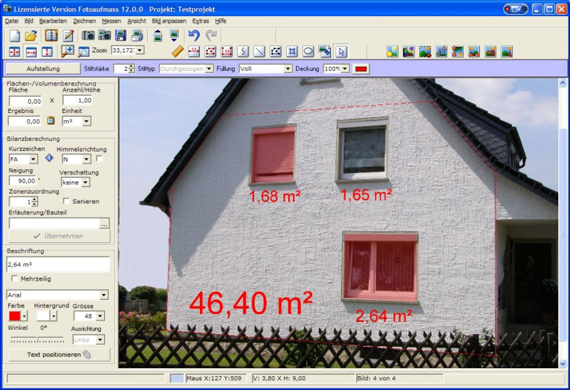
Task: Click the 46,40 m² label on the facade
Action: pyautogui.click(x=251, y=303)
